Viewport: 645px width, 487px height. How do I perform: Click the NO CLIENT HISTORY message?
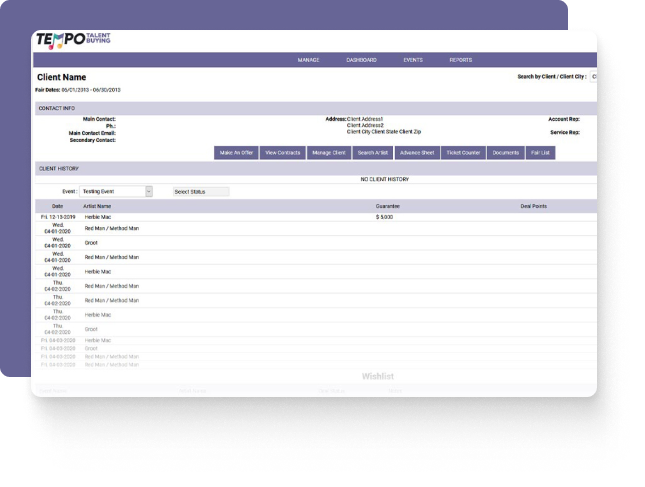[385, 179]
